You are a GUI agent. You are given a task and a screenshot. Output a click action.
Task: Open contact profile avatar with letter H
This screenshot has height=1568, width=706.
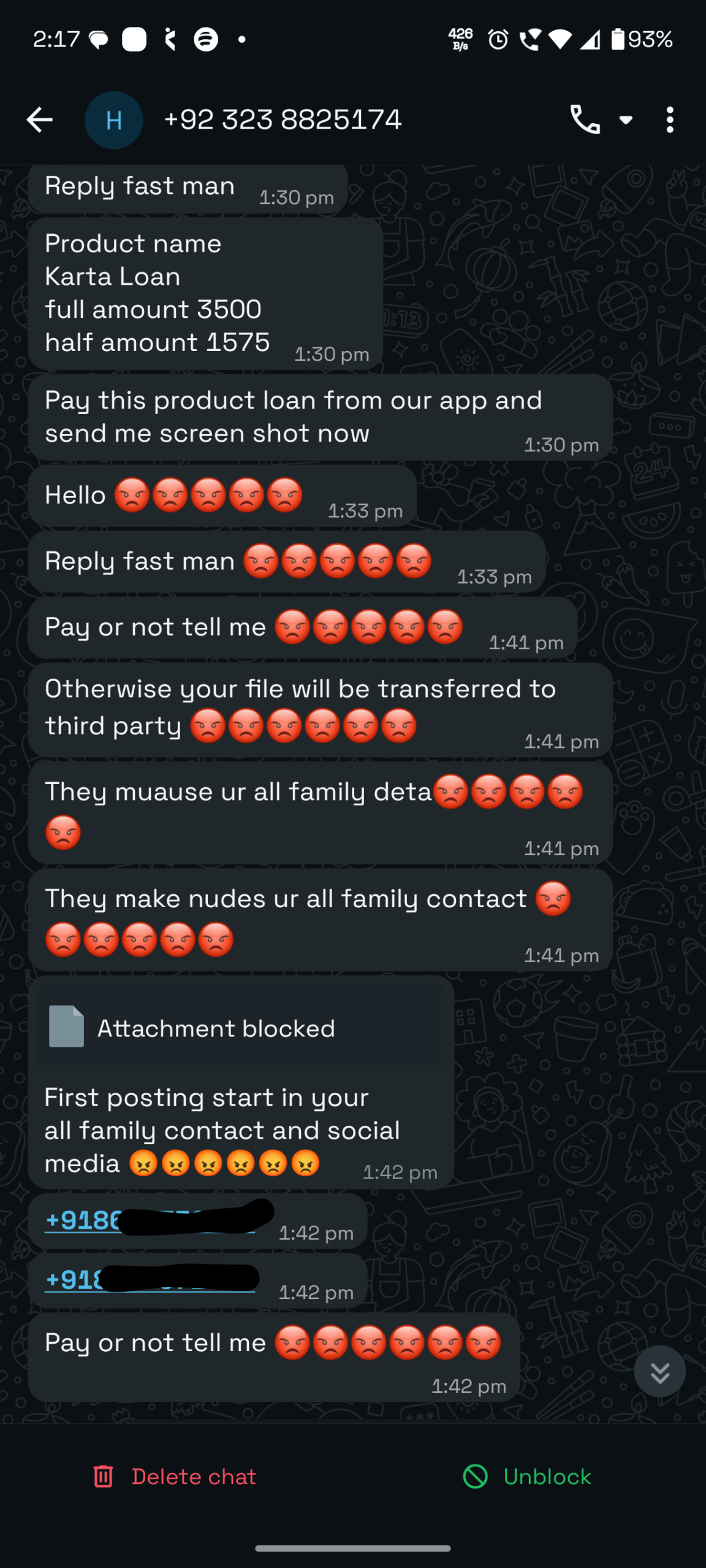click(114, 119)
